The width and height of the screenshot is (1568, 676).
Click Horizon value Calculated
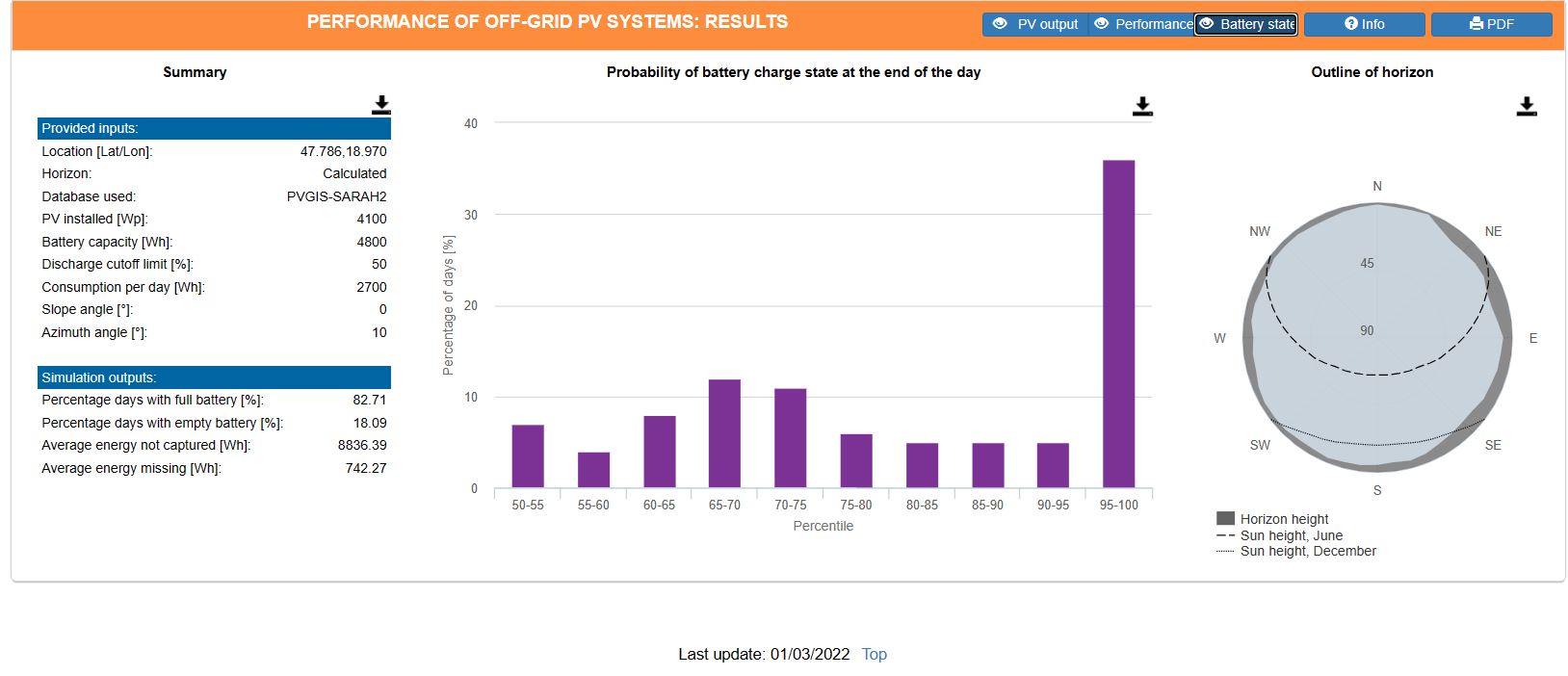(x=354, y=173)
